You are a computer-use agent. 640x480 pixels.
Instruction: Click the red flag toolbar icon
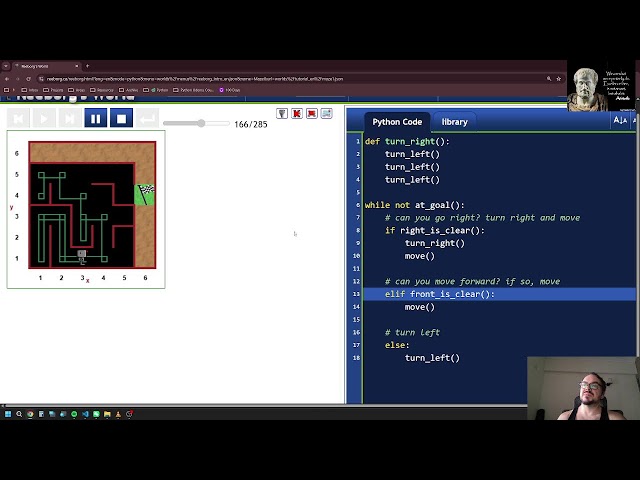click(x=312, y=113)
